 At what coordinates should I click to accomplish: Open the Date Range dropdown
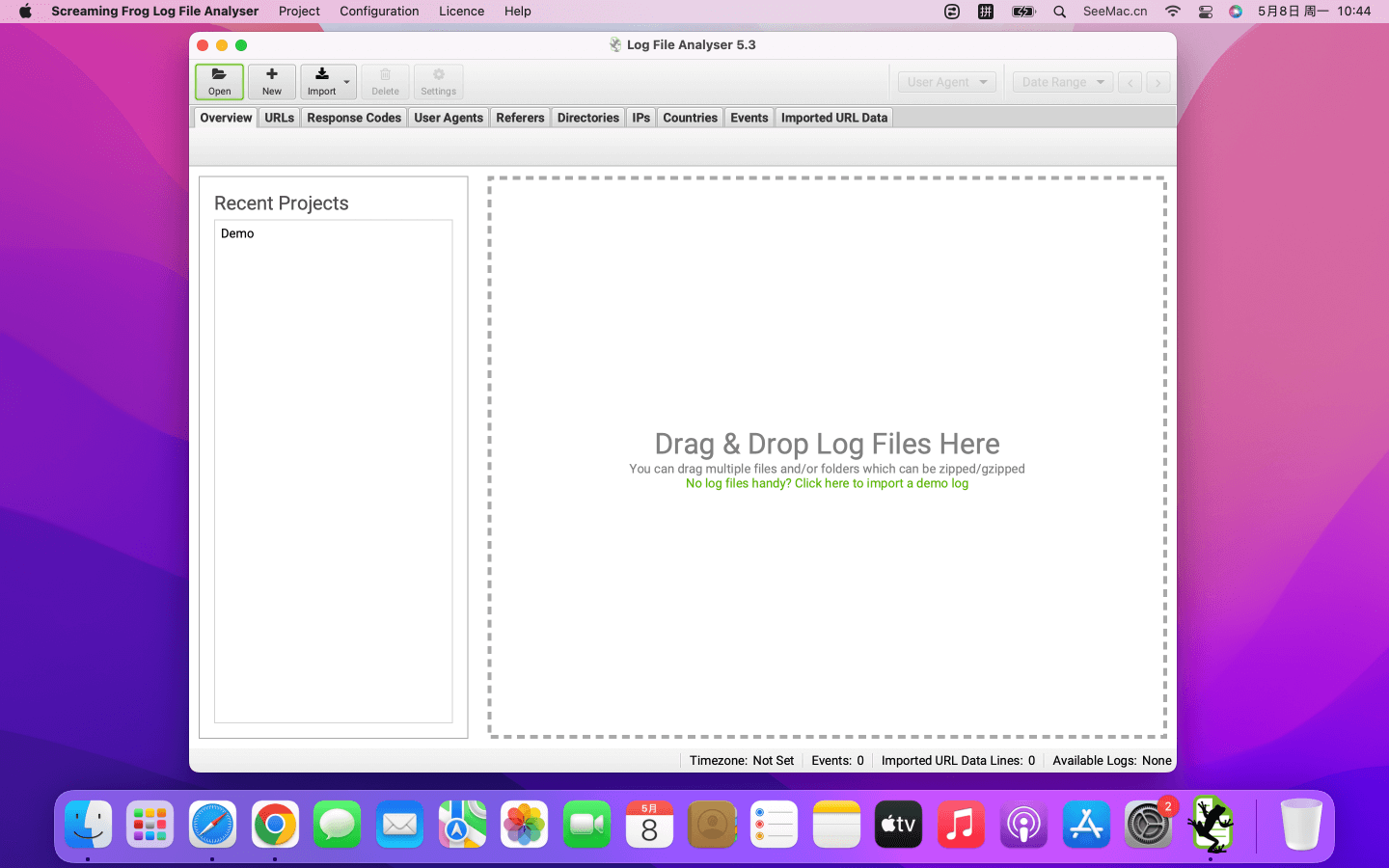1062,82
